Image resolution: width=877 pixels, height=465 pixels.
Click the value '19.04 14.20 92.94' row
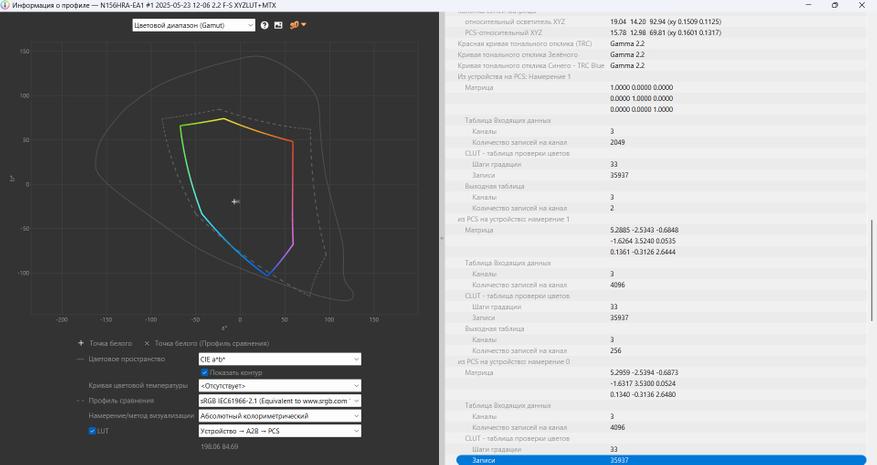[661, 22]
